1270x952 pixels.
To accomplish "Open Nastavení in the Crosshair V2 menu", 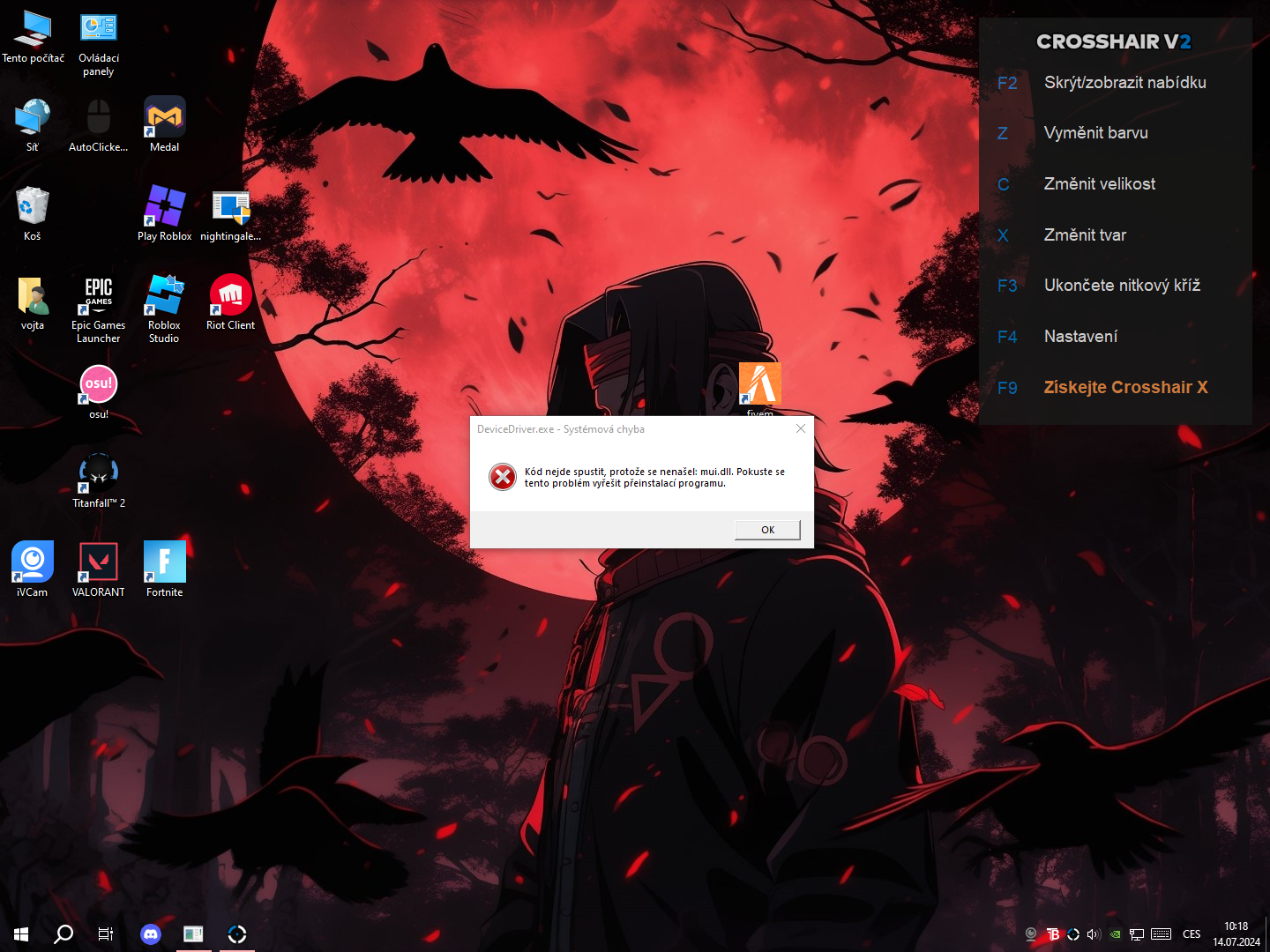I will 1080,337.
